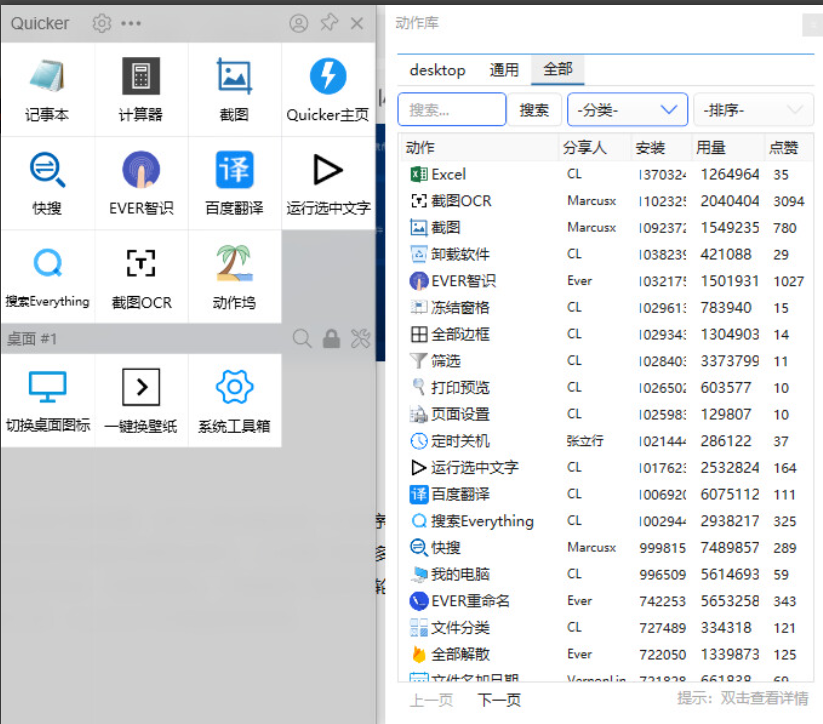Select 文件分类 action row

tap(607, 628)
